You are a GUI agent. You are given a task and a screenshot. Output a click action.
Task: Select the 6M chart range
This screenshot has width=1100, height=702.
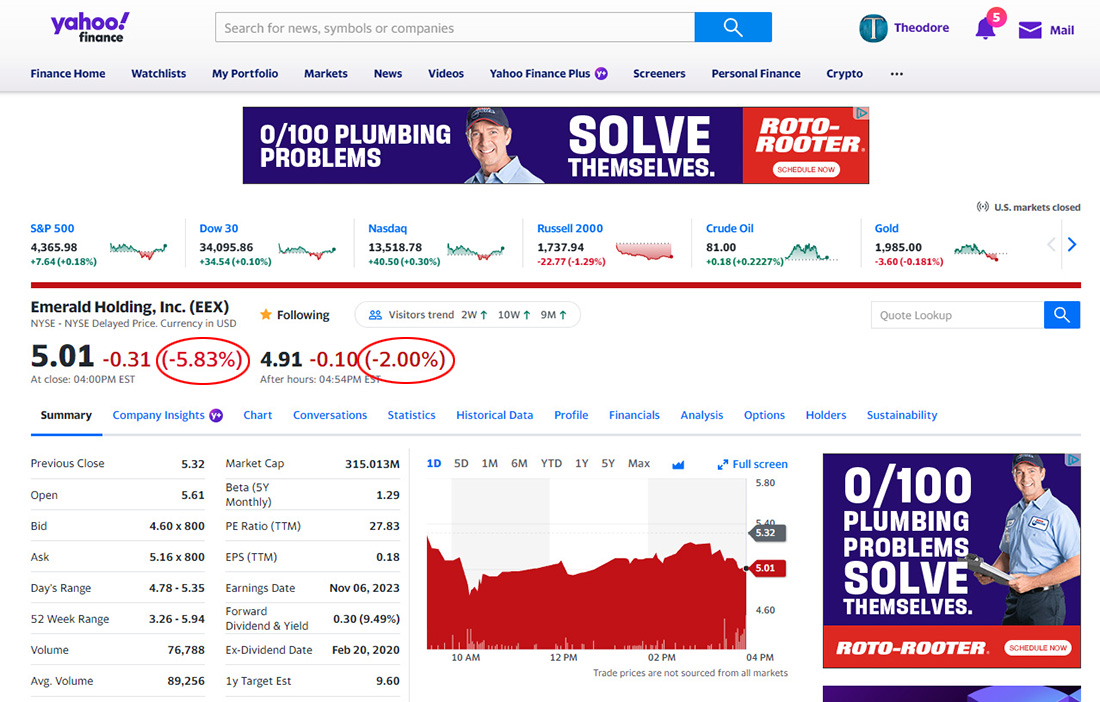pos(519,464)
